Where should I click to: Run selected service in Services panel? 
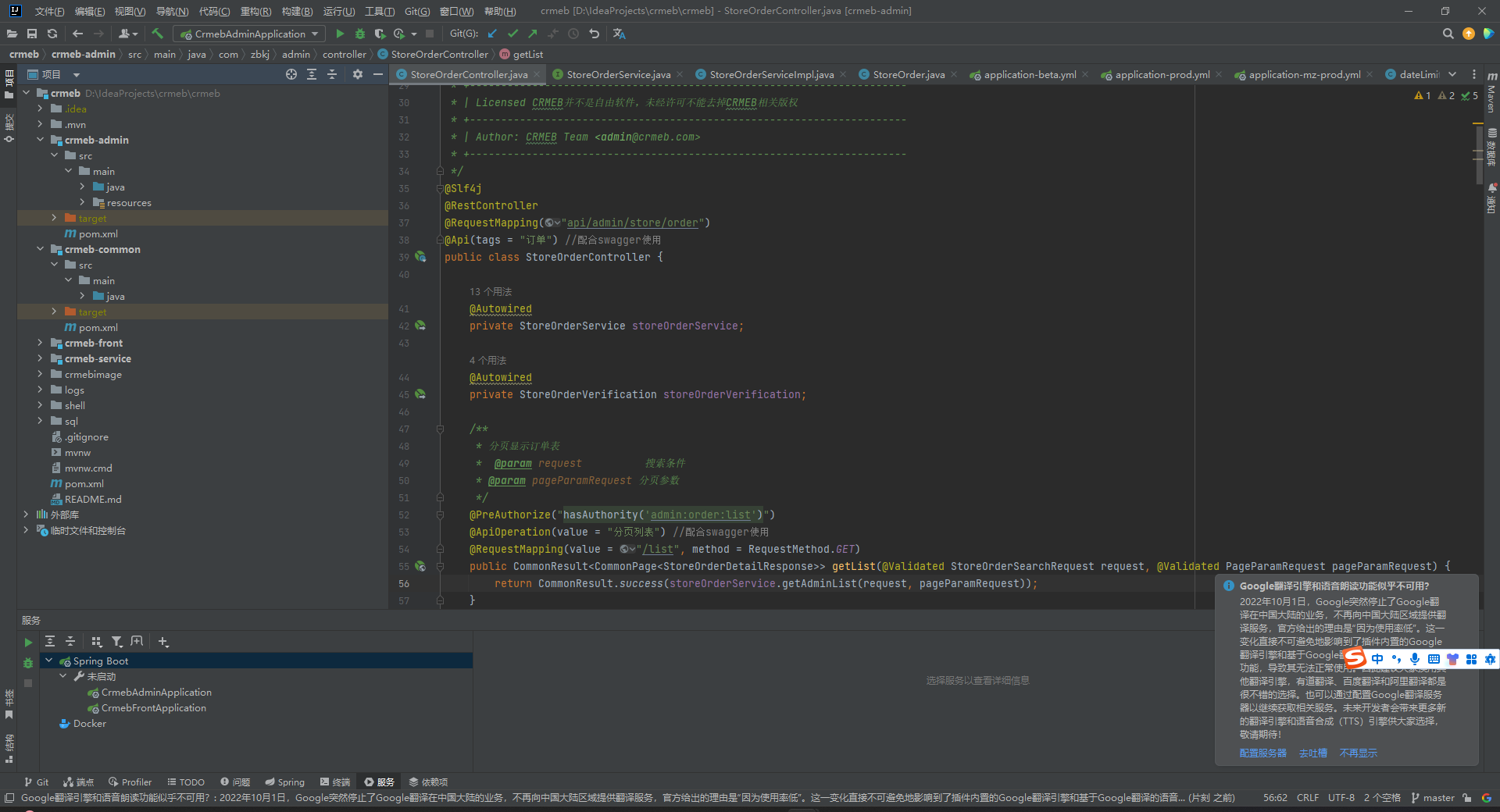28,642
